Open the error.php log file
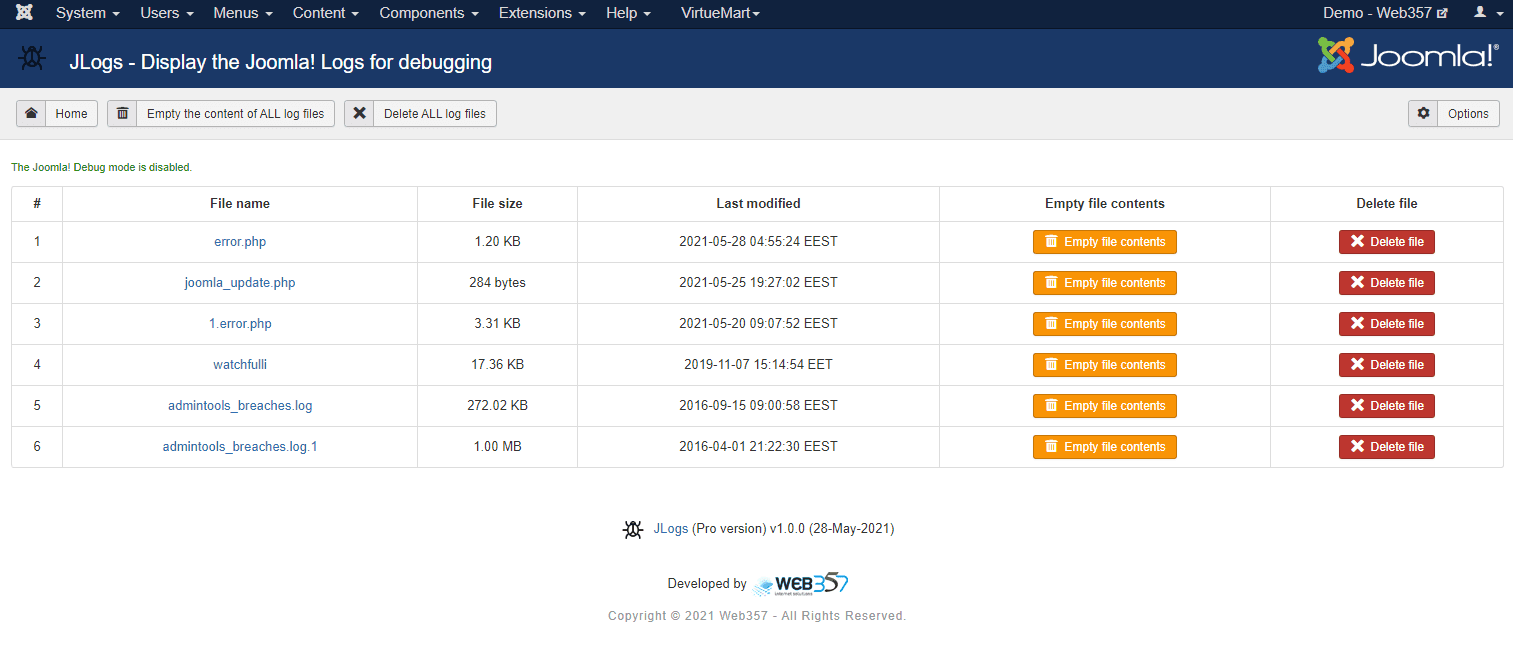This screenshot has height=649, width=1513. point(240,242)
